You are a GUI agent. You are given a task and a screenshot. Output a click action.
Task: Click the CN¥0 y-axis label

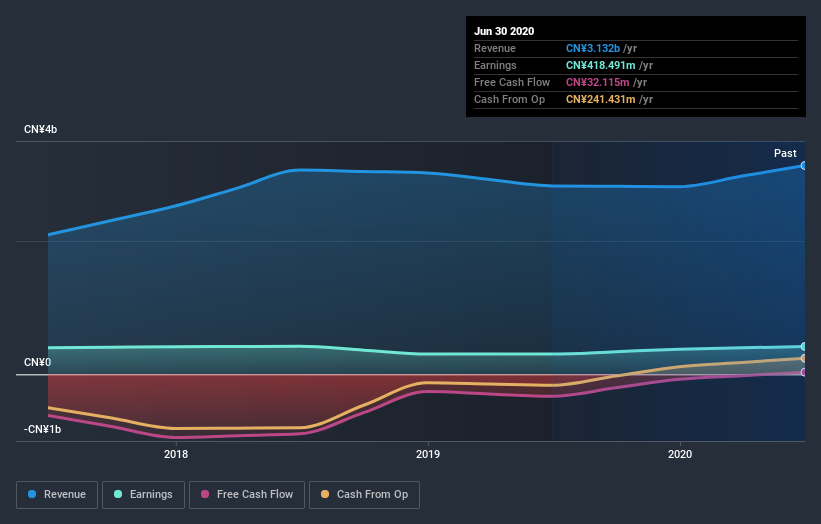(37, 362)
